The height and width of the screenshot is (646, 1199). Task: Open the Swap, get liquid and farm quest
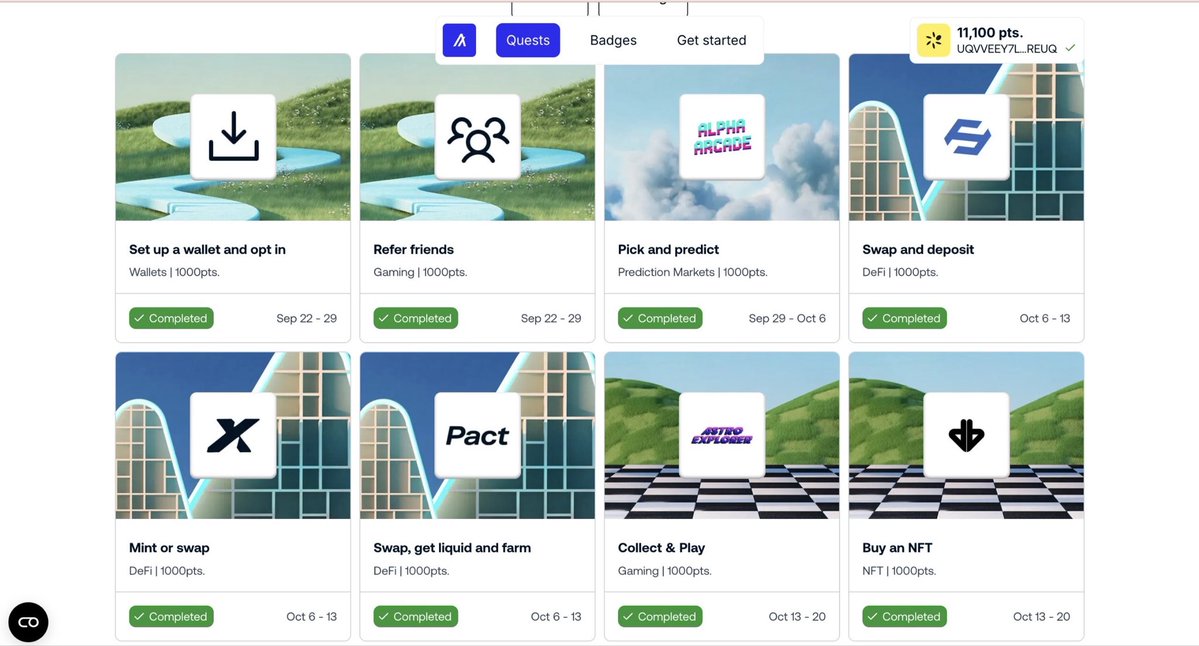452,547
